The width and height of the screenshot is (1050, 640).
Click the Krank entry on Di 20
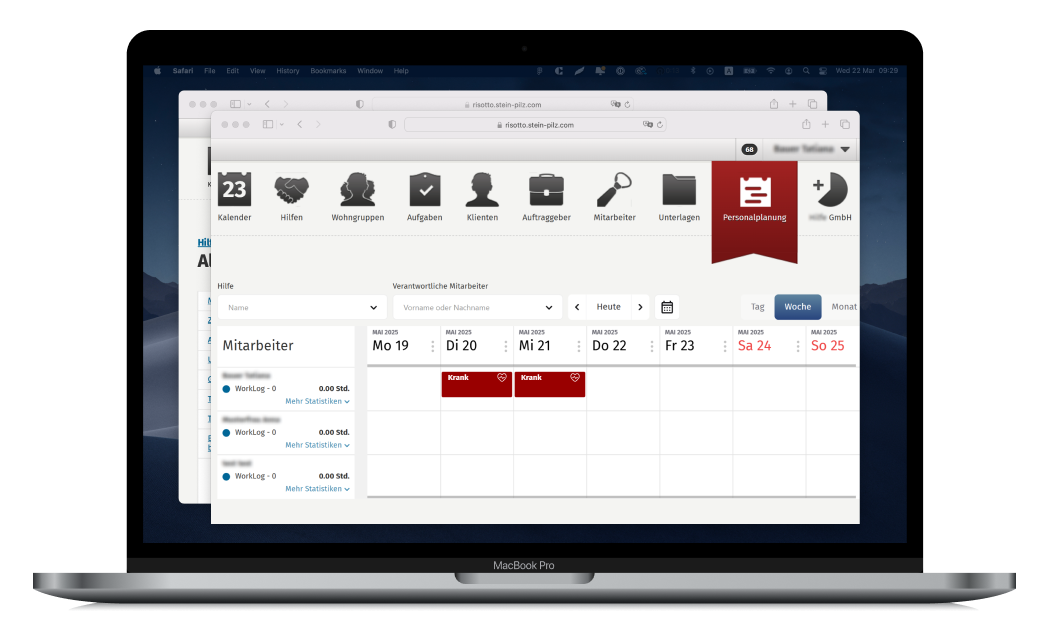point(476,384)
